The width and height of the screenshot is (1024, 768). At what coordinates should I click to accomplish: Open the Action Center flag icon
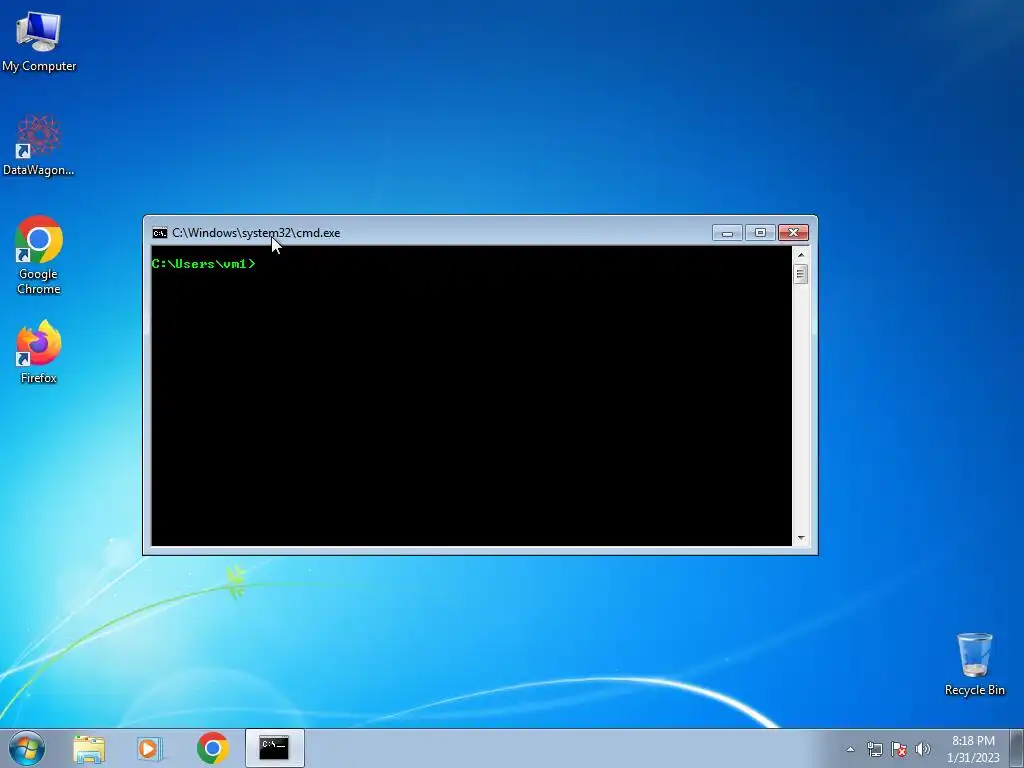click(899, 749)
